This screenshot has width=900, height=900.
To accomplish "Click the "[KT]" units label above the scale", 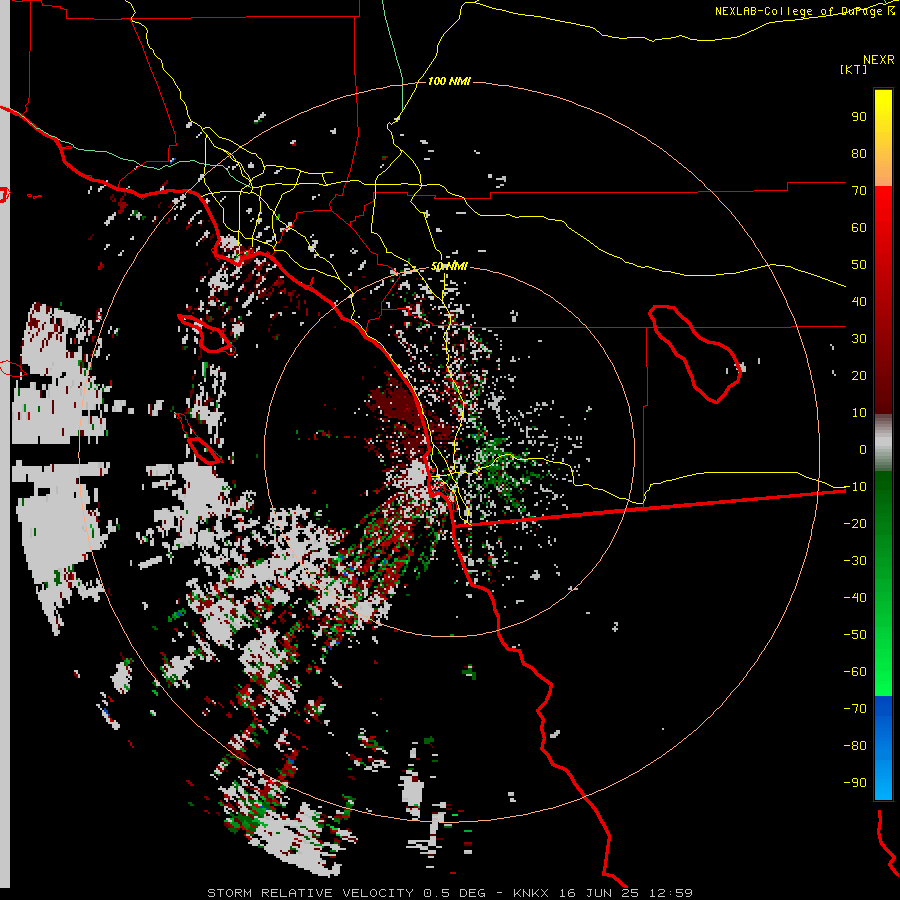I will (854, 69).
